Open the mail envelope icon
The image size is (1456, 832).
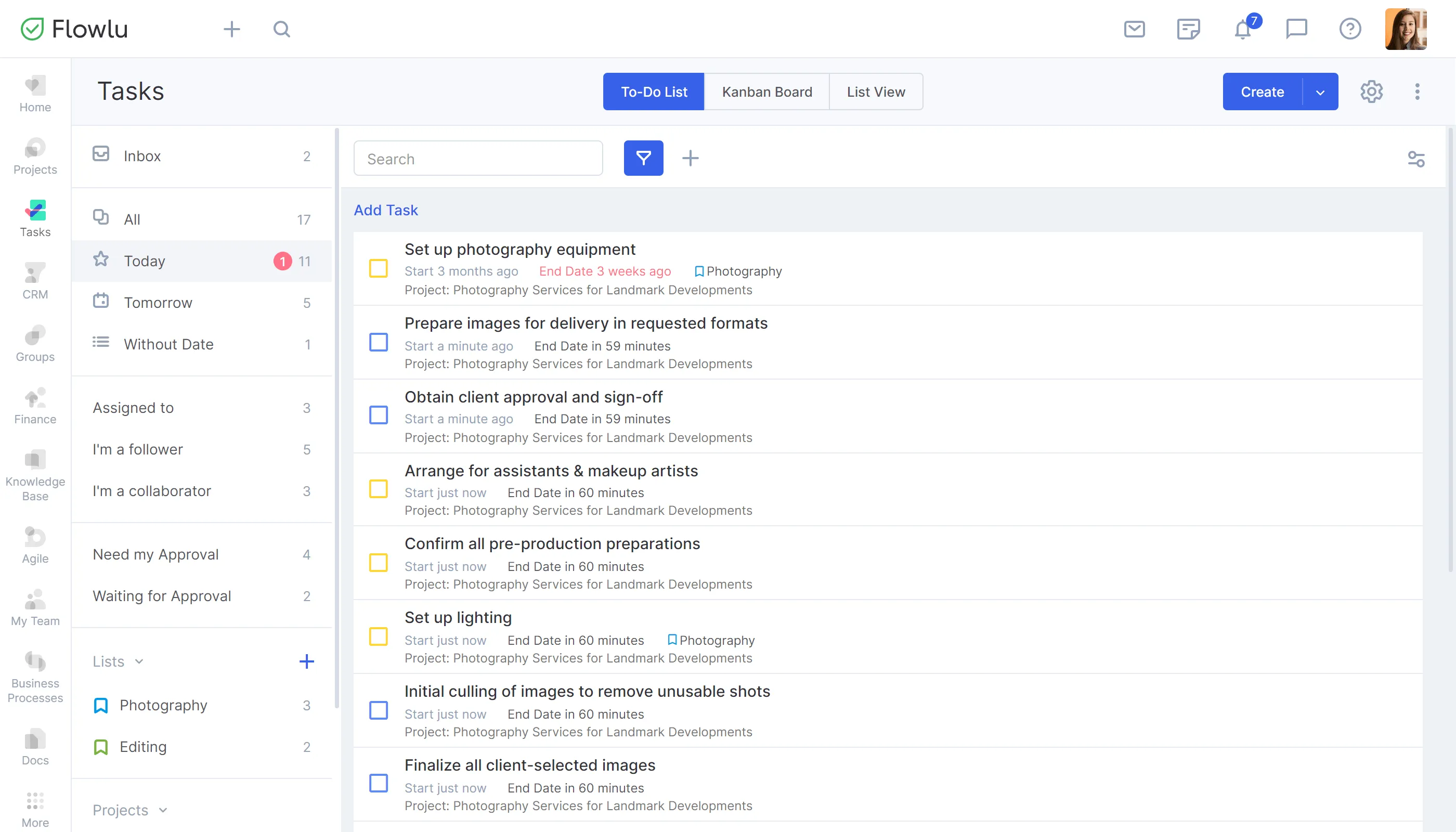point(1134,29)
